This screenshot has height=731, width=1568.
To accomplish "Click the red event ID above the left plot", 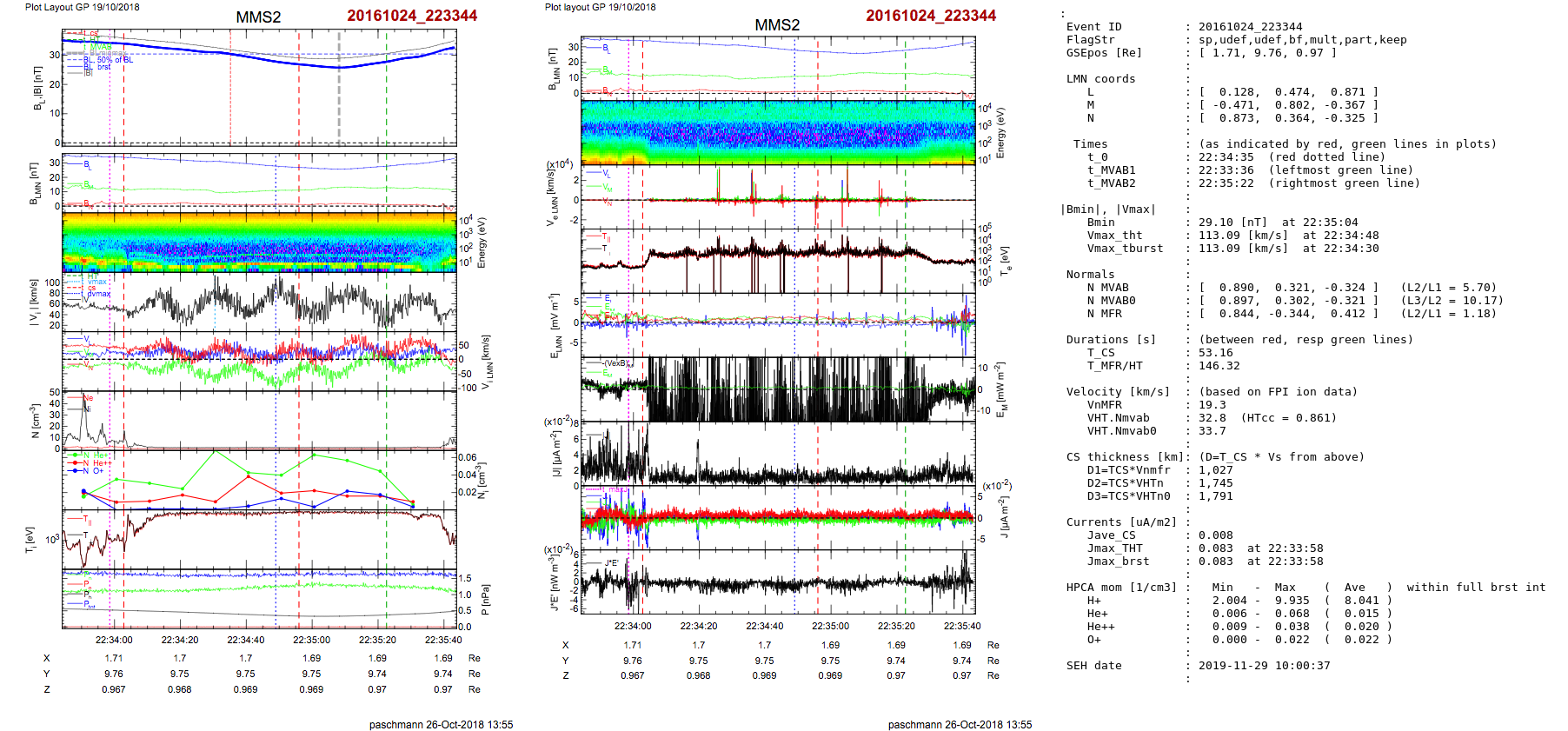I will (x=412, y=16).
